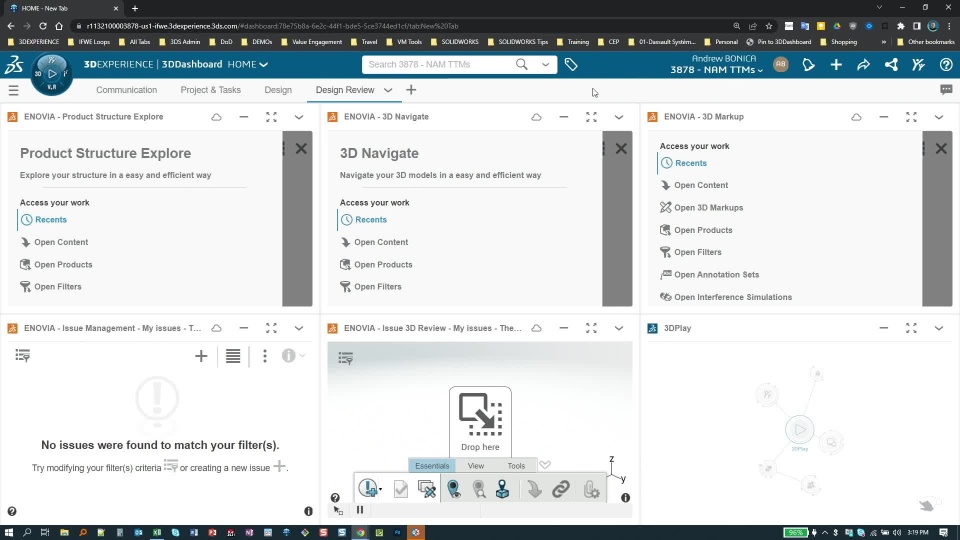Open Issue Management widget menu chevron
Screen dimensions: 960x540
click(x=299, y=328)
